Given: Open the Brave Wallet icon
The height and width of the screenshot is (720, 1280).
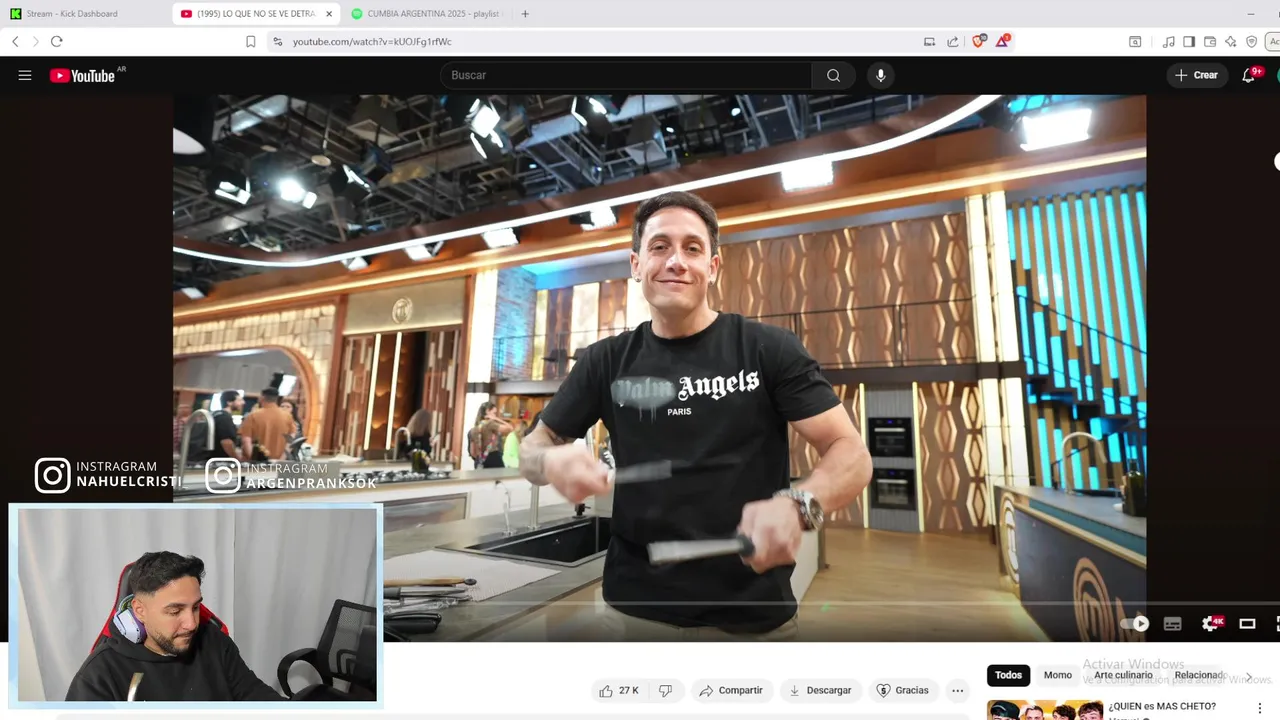Looking at the screenshot, I should (x=1210, y=41).
